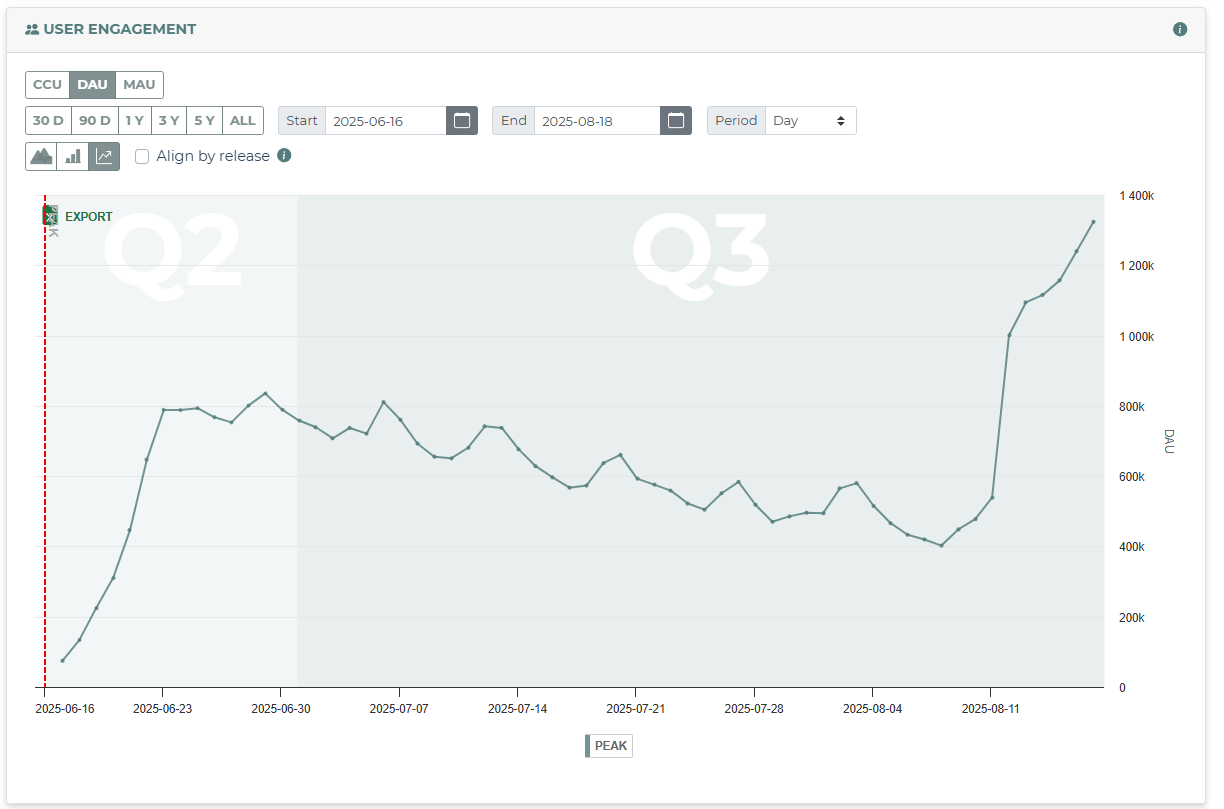Image resolution: width=1224 pixels, height=809 pixels.
Task: Switch to line chart view
Action: (x=104, y=156)
